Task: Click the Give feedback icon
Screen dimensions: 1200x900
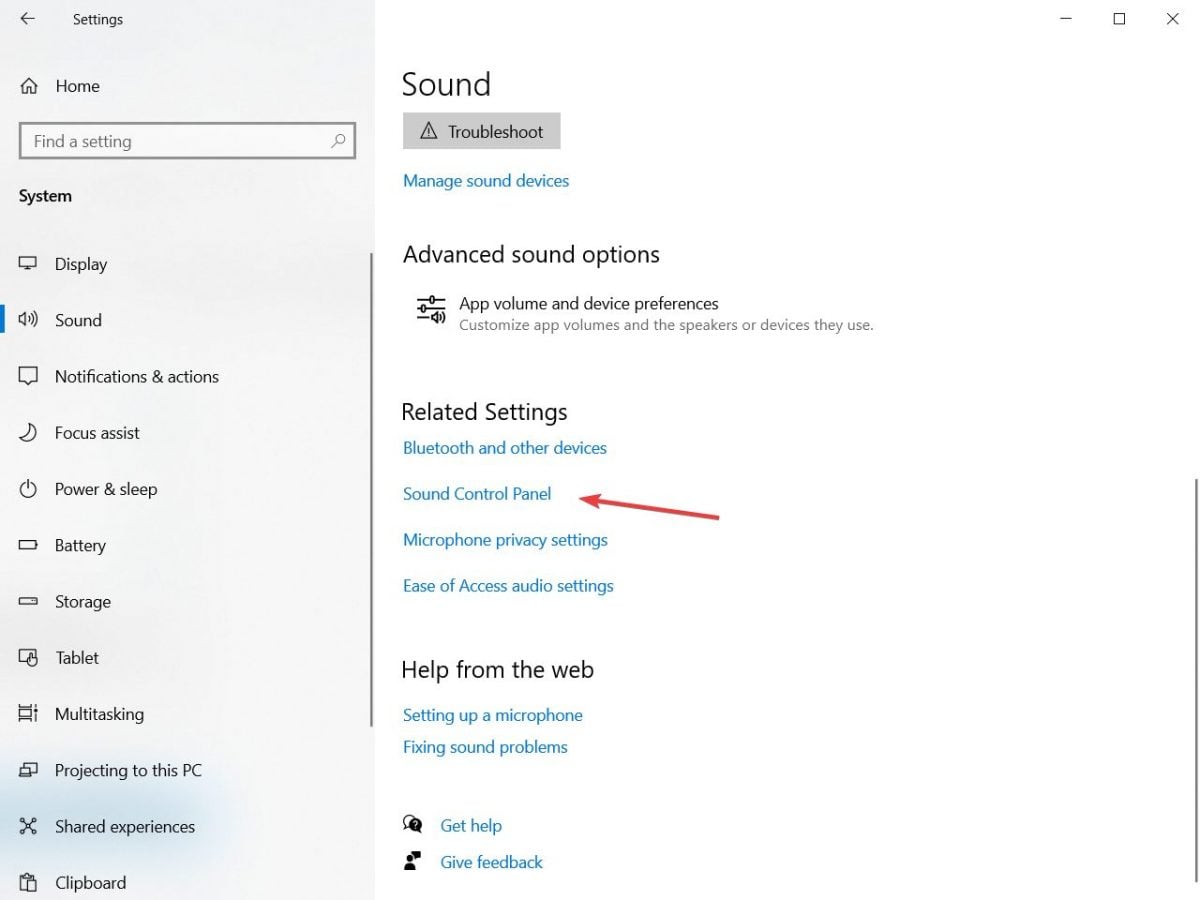Action: (412, 860)
